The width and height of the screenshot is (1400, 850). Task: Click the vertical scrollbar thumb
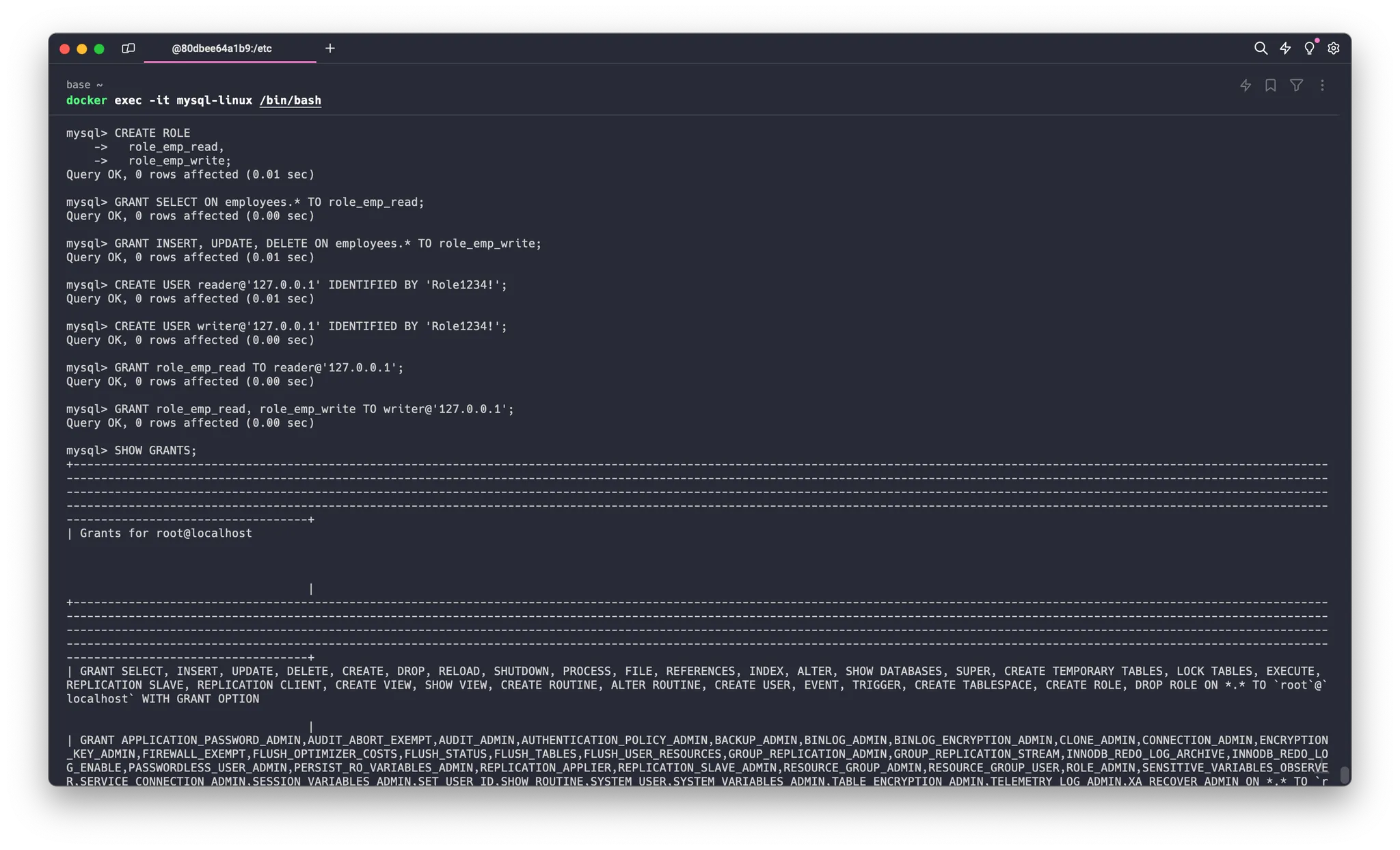[1344, 774]
